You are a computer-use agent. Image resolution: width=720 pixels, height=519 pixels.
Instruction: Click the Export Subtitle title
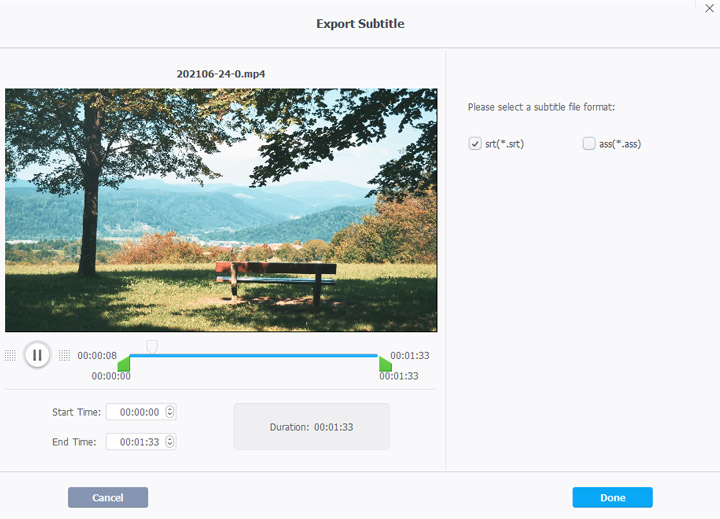[360, 23]
